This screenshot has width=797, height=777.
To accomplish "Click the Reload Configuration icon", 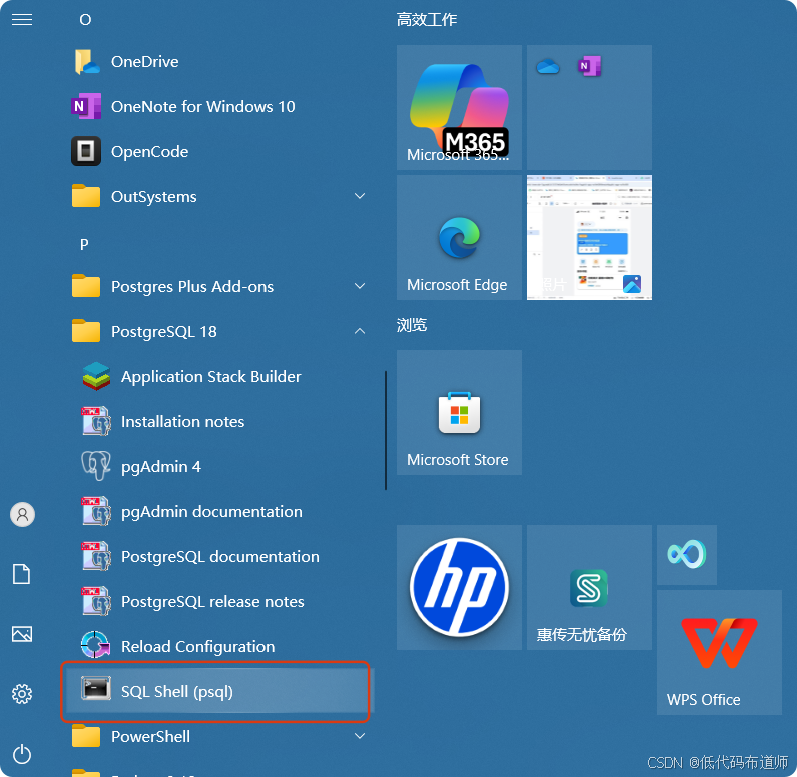I will pyautogui.click(x=95, y=645).
